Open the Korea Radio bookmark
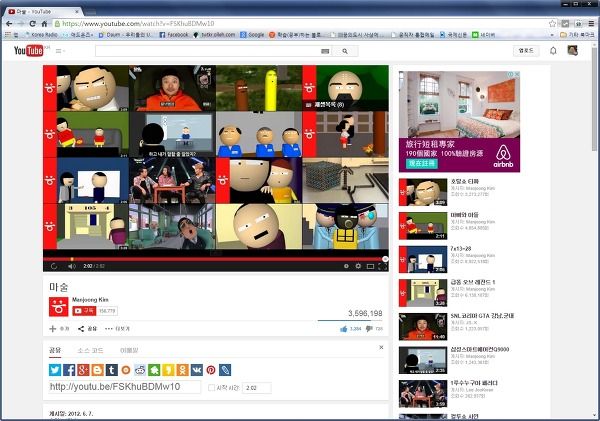 pyautogui.click(x=41, y=35)
